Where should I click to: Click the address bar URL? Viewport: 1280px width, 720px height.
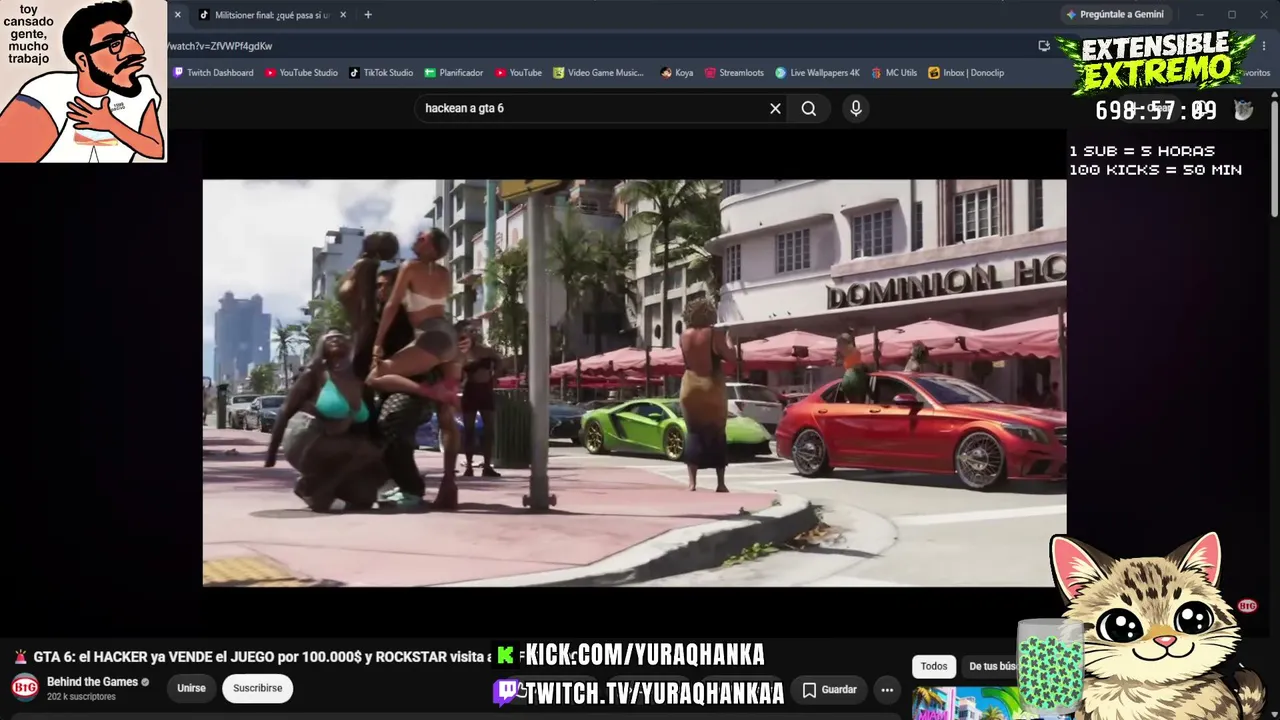220,46
